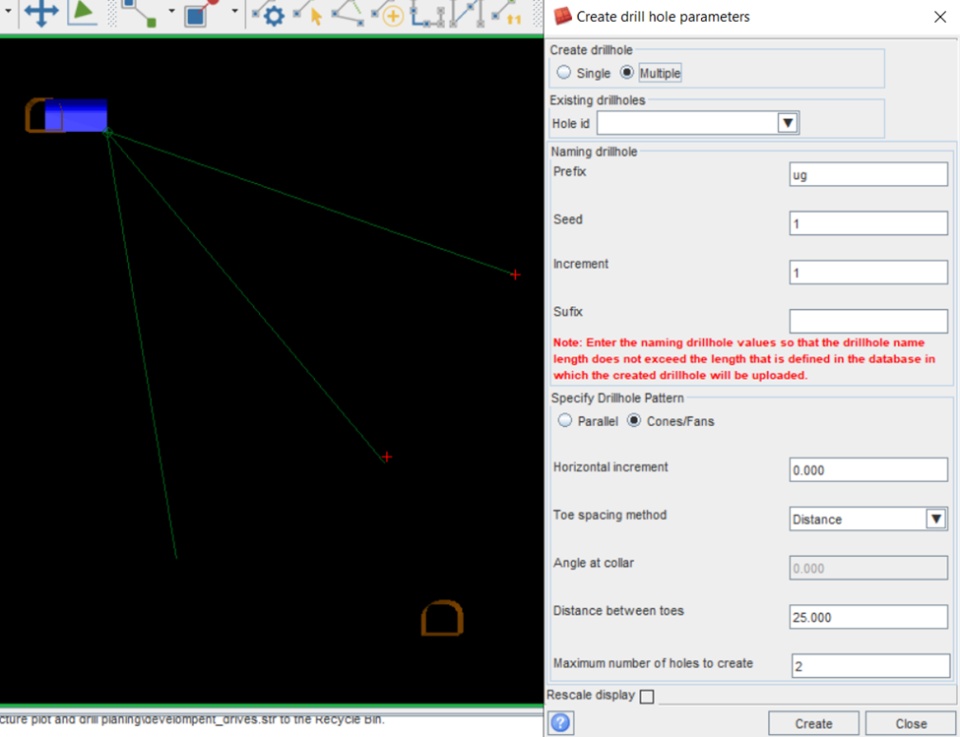Close the drill hole parameters dialog
The width and height of the screenshot is (960, 737).
940,17
